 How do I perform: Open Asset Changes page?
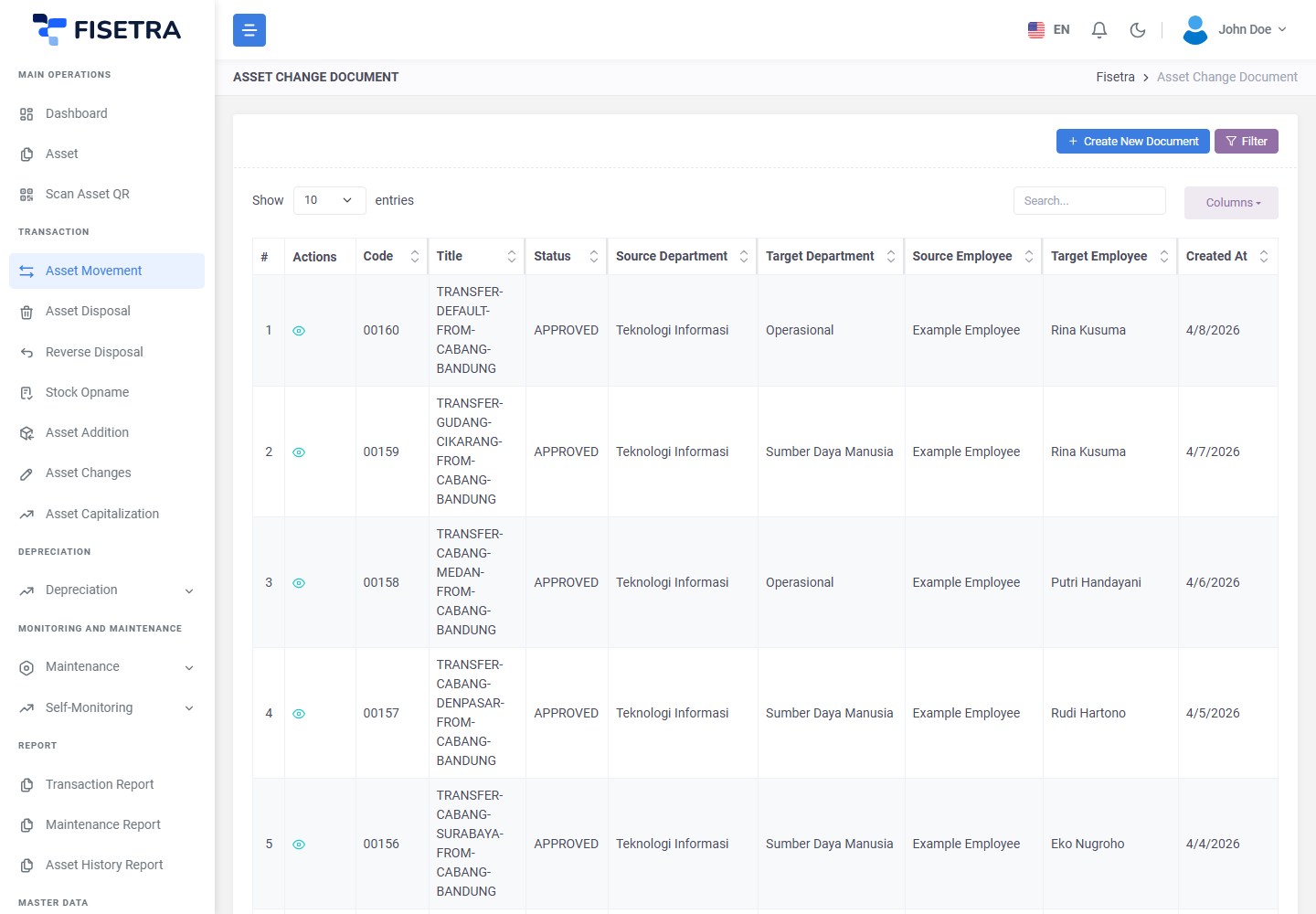point(107,473)
